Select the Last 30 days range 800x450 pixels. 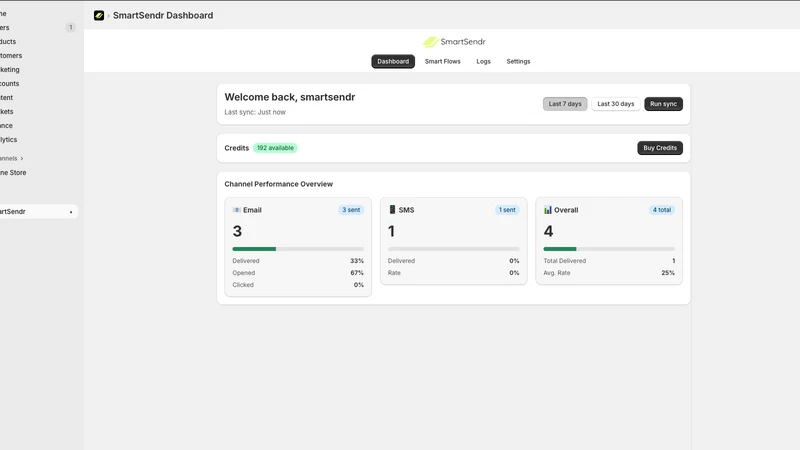tap(615, 104)
